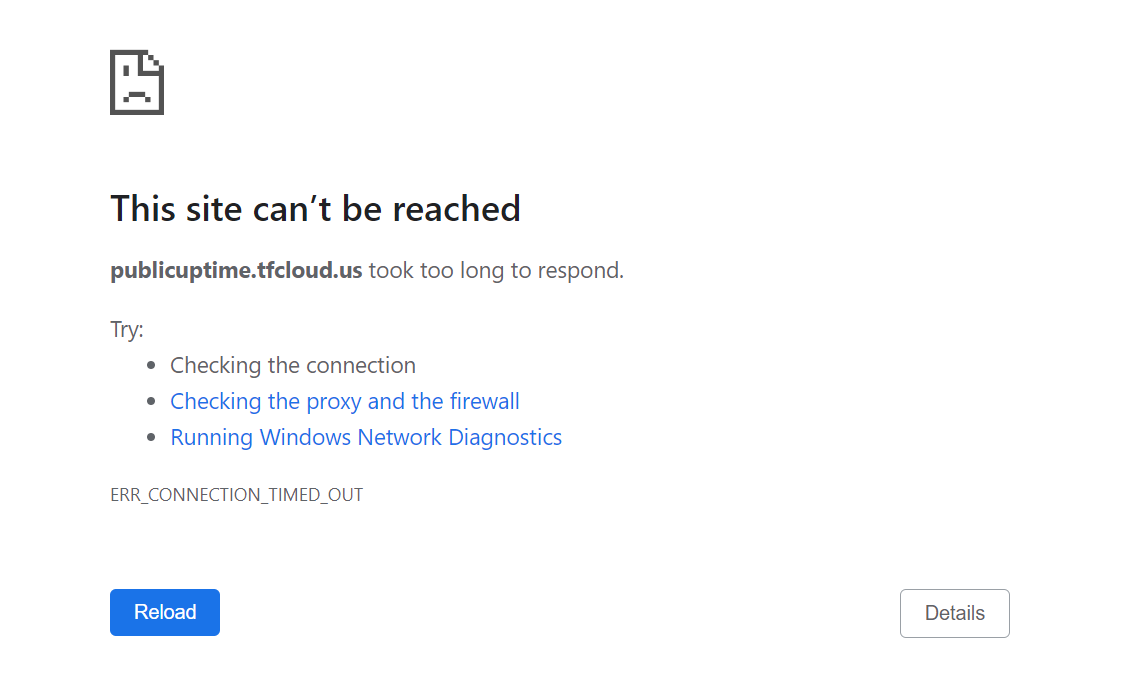
Task: Reload the page using the blue button
Action: [164, 612]
